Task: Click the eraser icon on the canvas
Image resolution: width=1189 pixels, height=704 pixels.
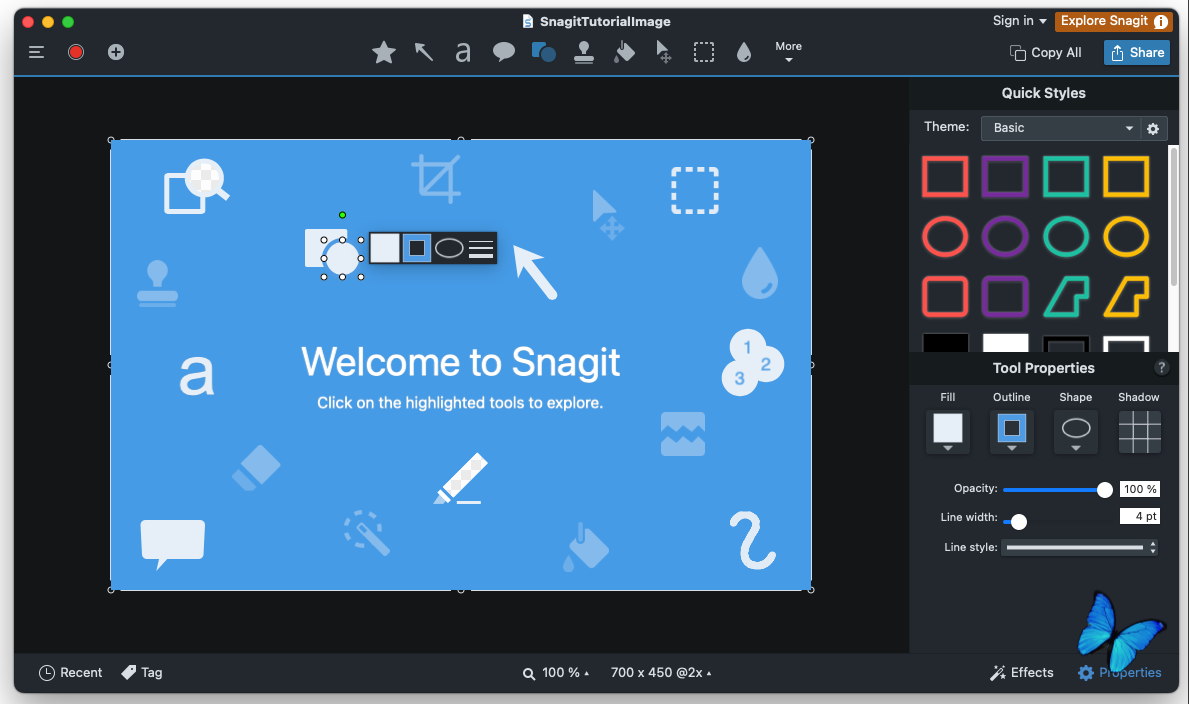Action: click(x=256, y=467)
